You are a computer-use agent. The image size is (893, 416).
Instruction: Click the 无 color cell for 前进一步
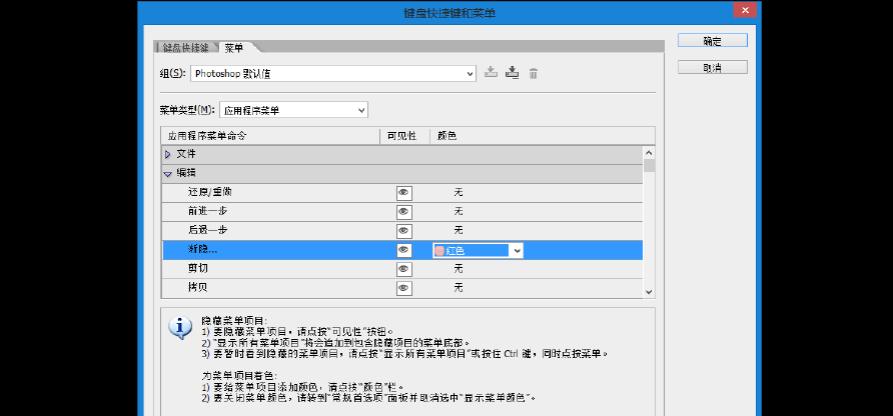(x=458, y=211)
